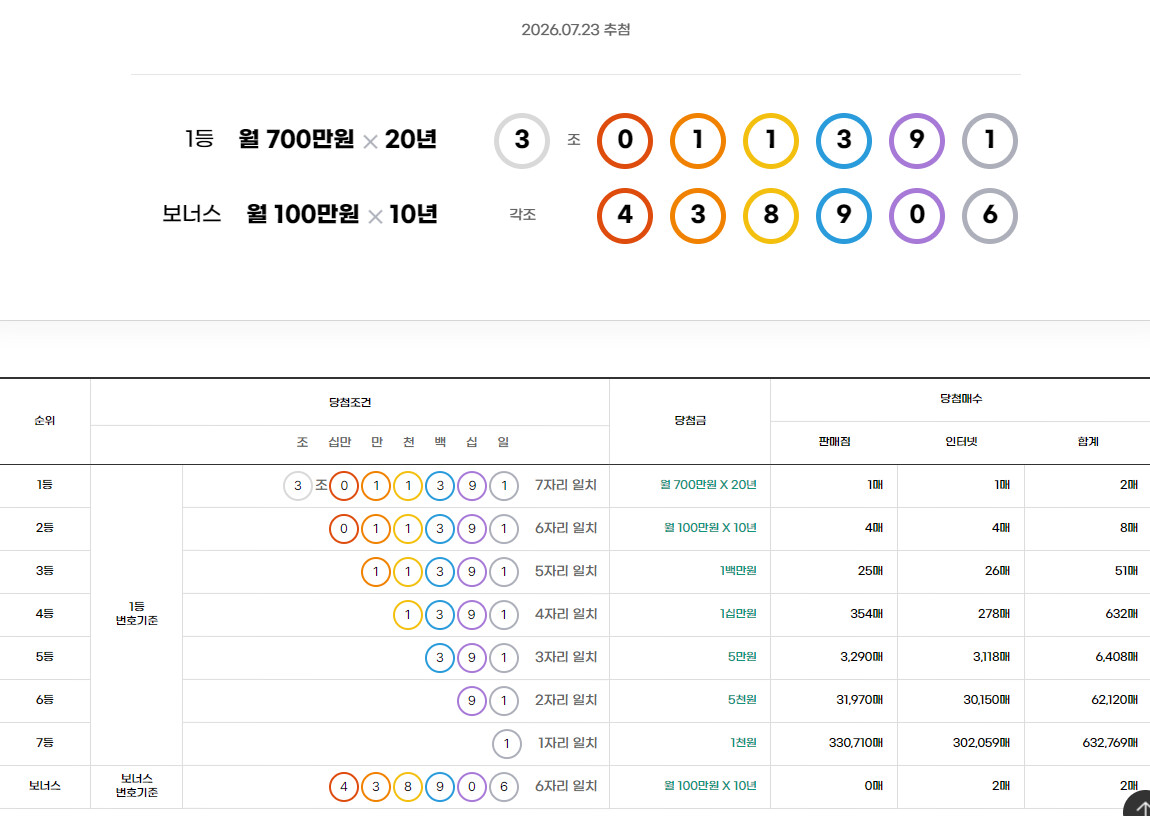Image resolution: width=1150 pixels, height=816 pixels.
Task: Click the 합계 column header
Action: (1088, 441)
